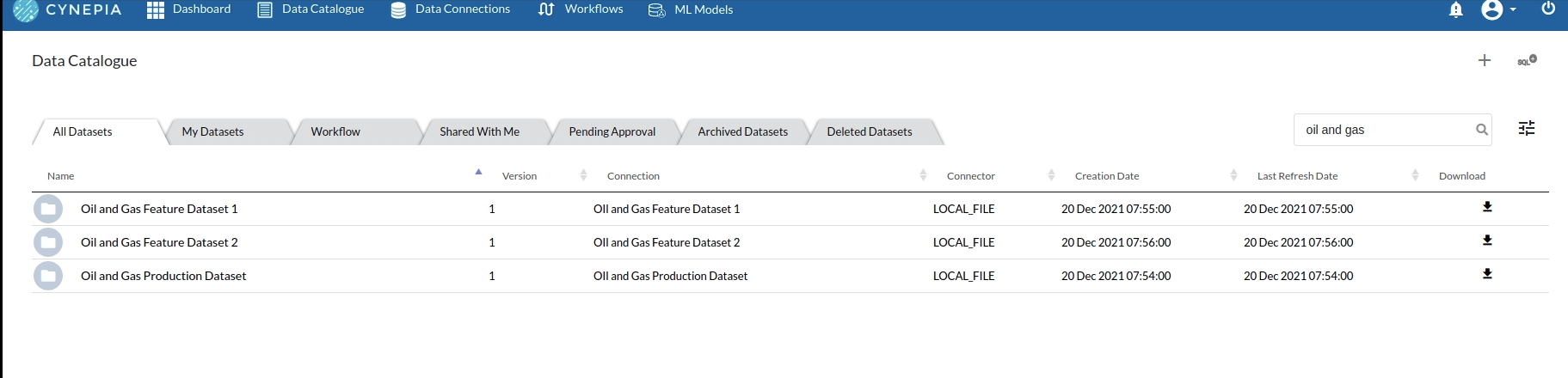Click the dataset search input field

tap(1383, 130)
